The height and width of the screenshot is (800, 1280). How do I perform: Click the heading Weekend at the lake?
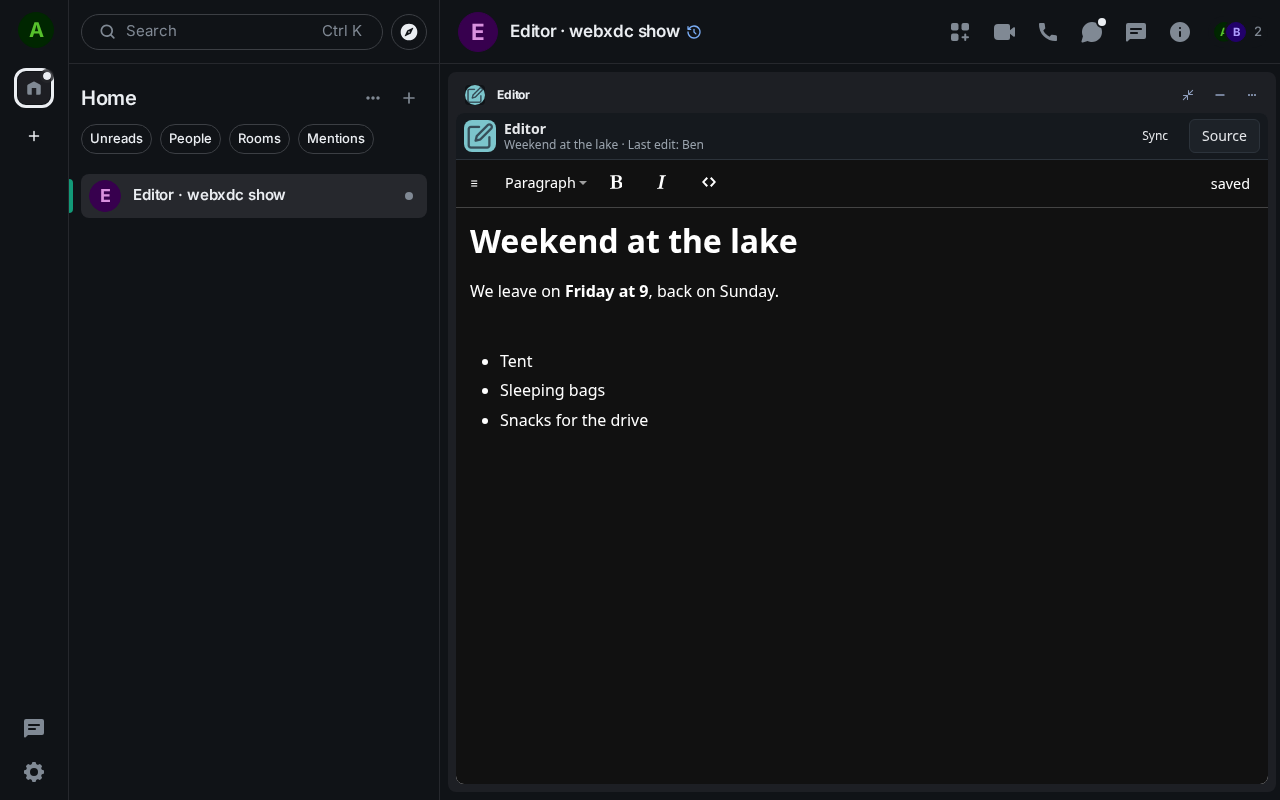(634, 242)
